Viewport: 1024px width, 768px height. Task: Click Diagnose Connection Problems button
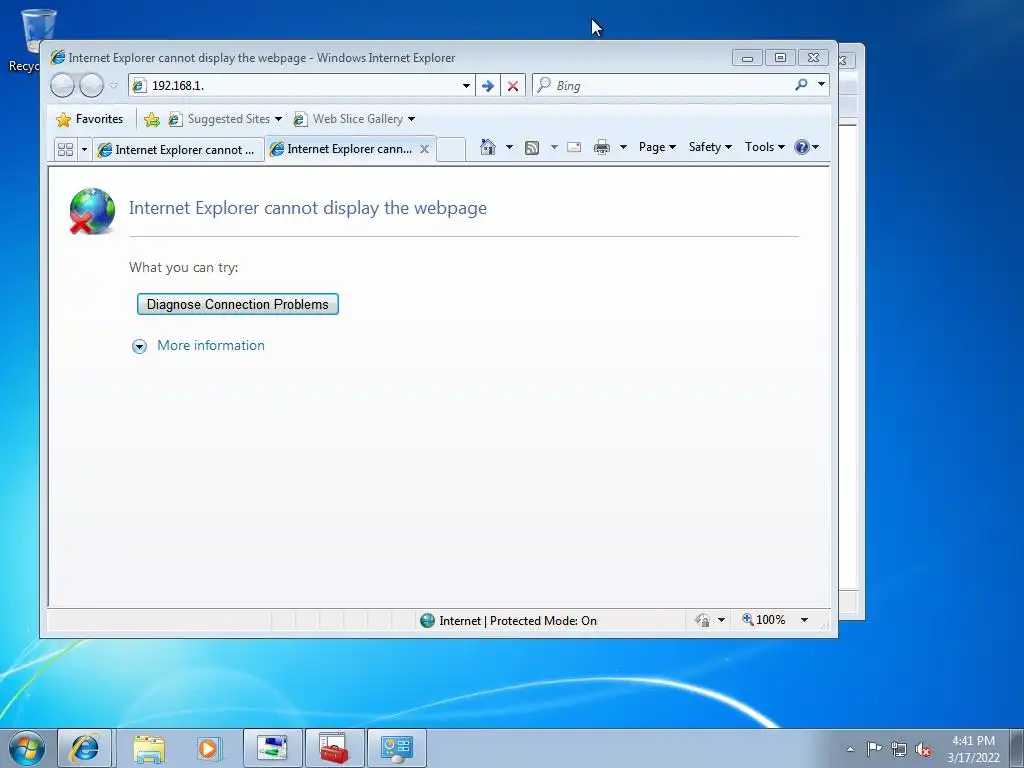(x=238, y=304)
